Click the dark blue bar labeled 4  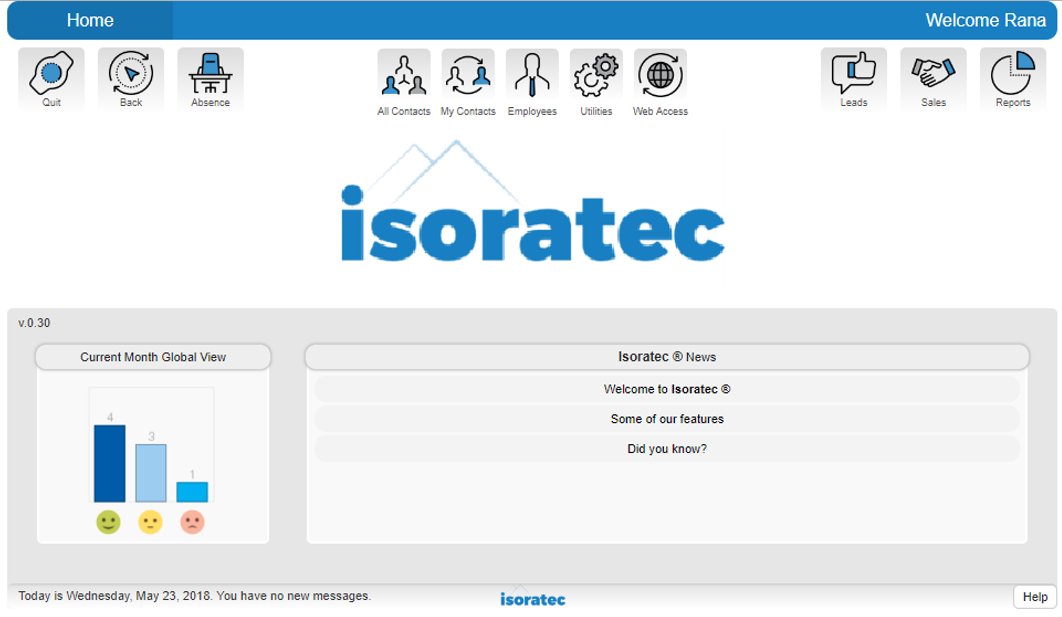[x=110, y=463]
